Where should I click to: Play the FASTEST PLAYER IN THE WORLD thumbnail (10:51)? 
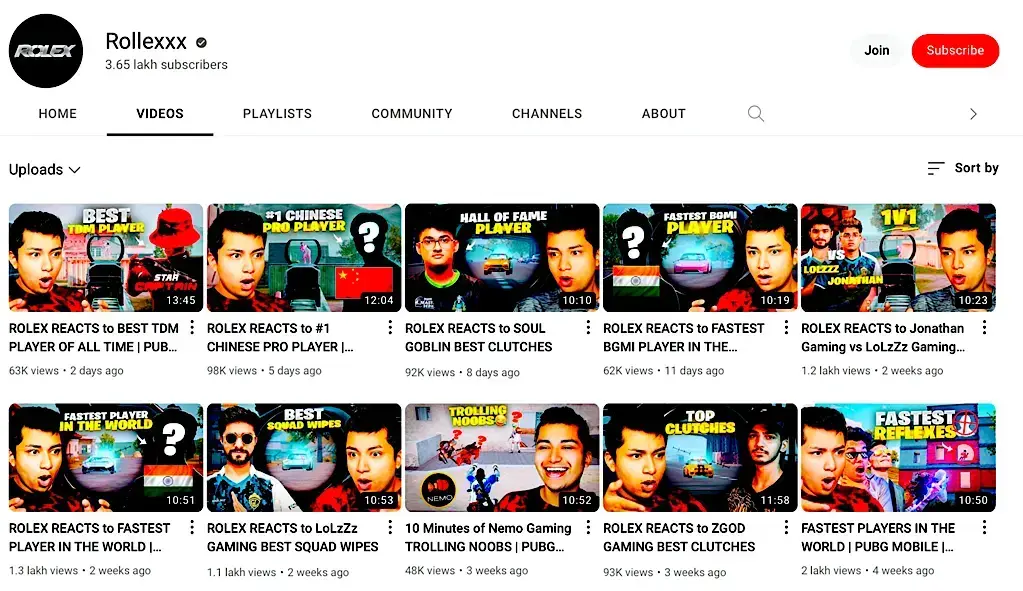[106, 457]
